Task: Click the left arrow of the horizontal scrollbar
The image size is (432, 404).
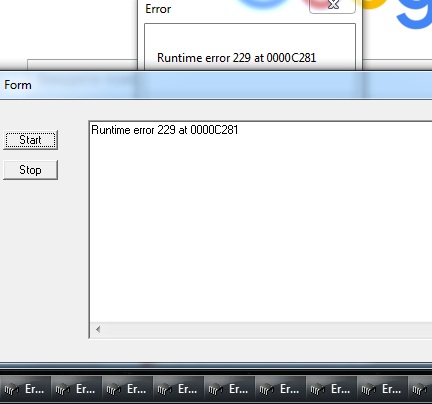Action: click(98, 330)
